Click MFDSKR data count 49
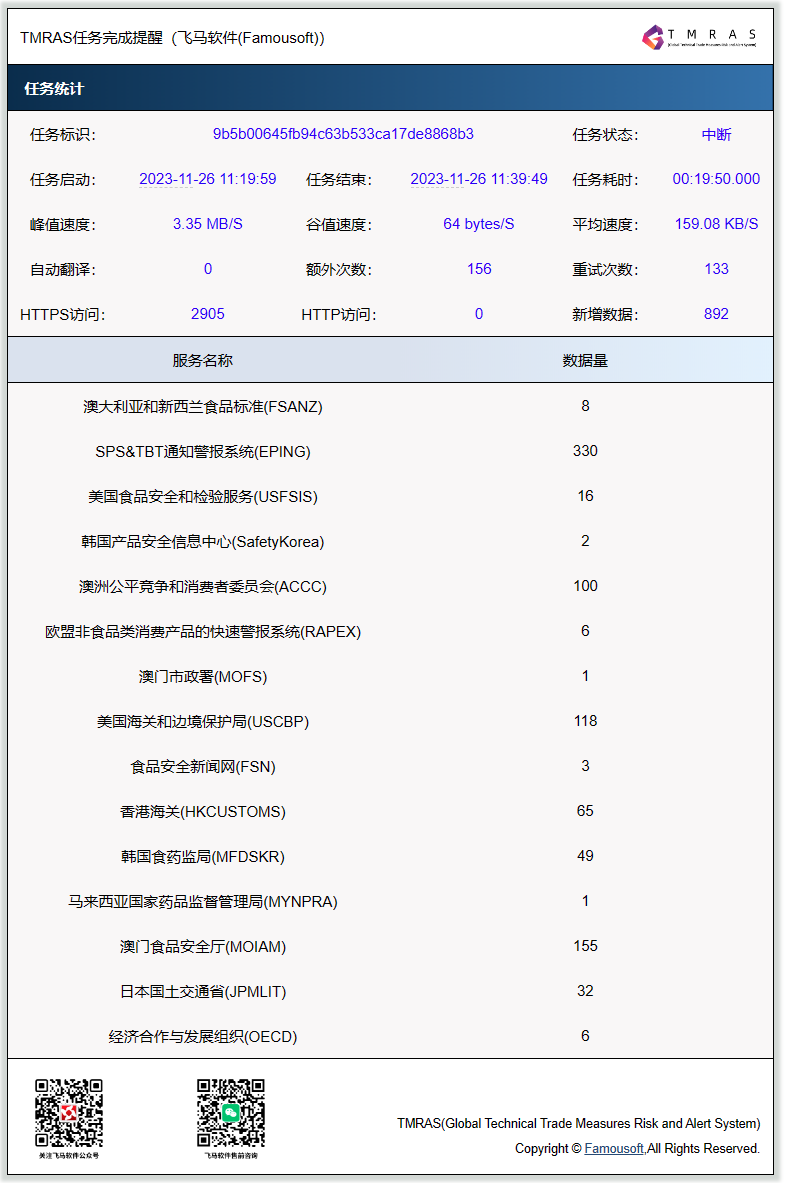 coord(585,856)
